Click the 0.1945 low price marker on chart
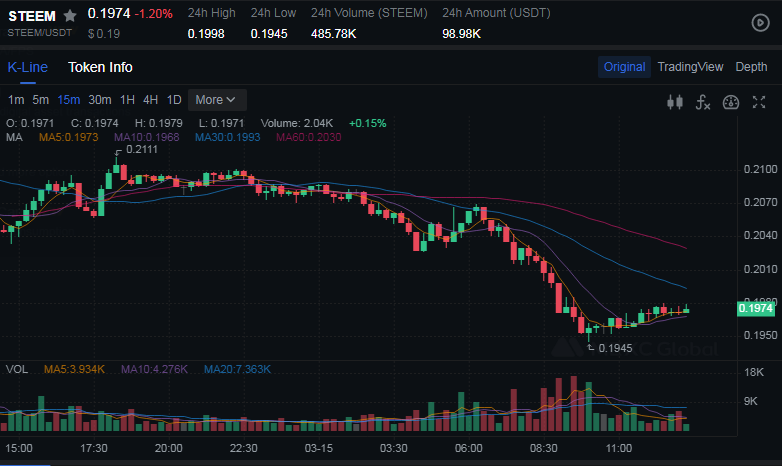 [x=615, y=348]
